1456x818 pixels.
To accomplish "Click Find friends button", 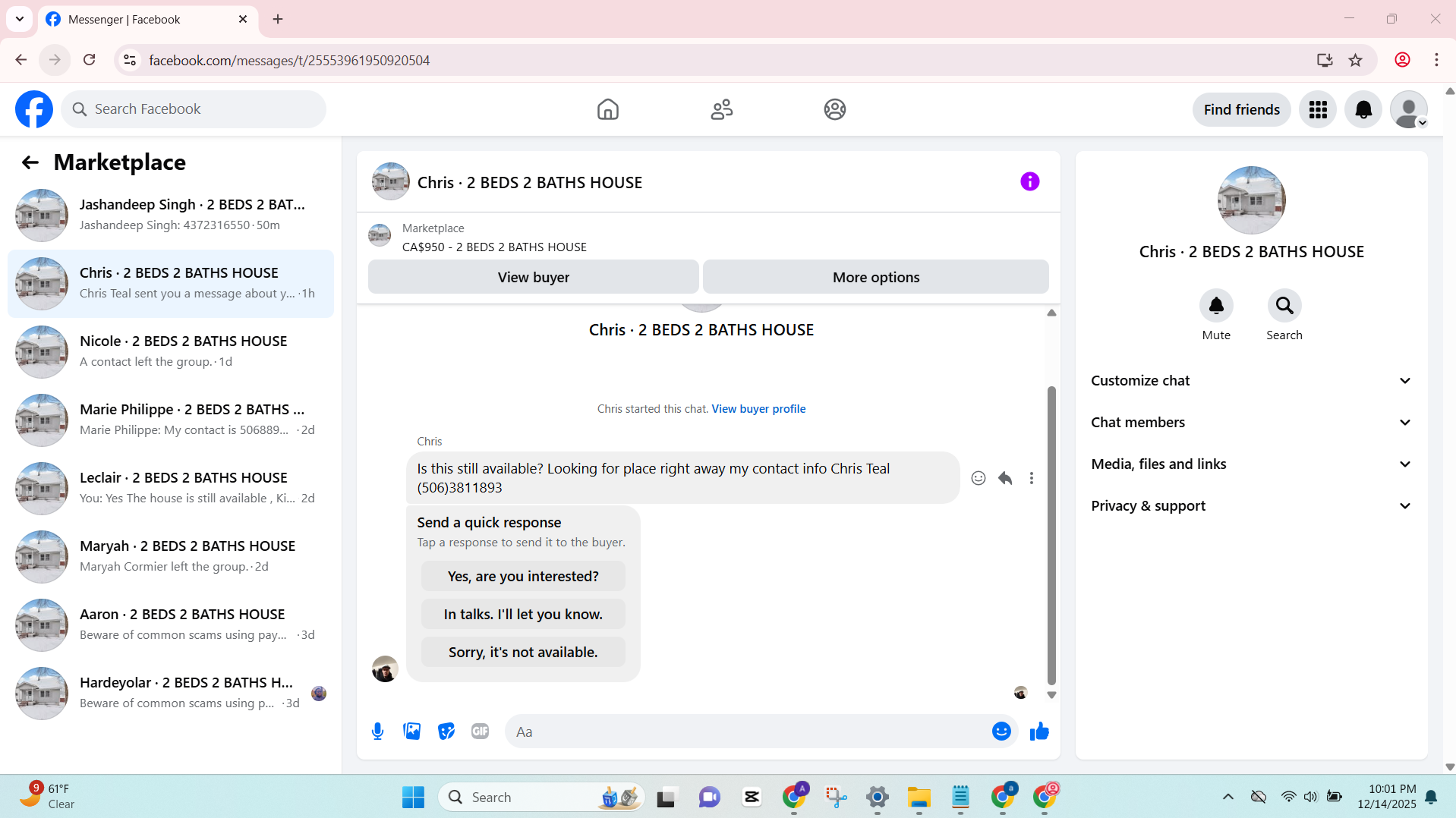I will [1241, 109].
